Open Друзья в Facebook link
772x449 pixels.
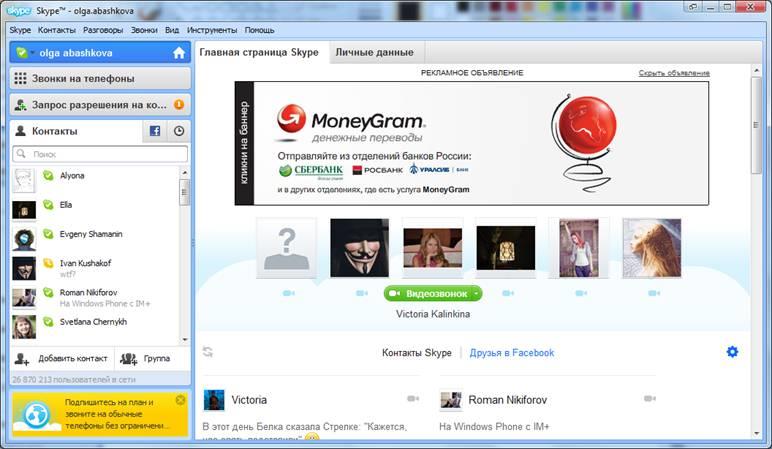512,353
